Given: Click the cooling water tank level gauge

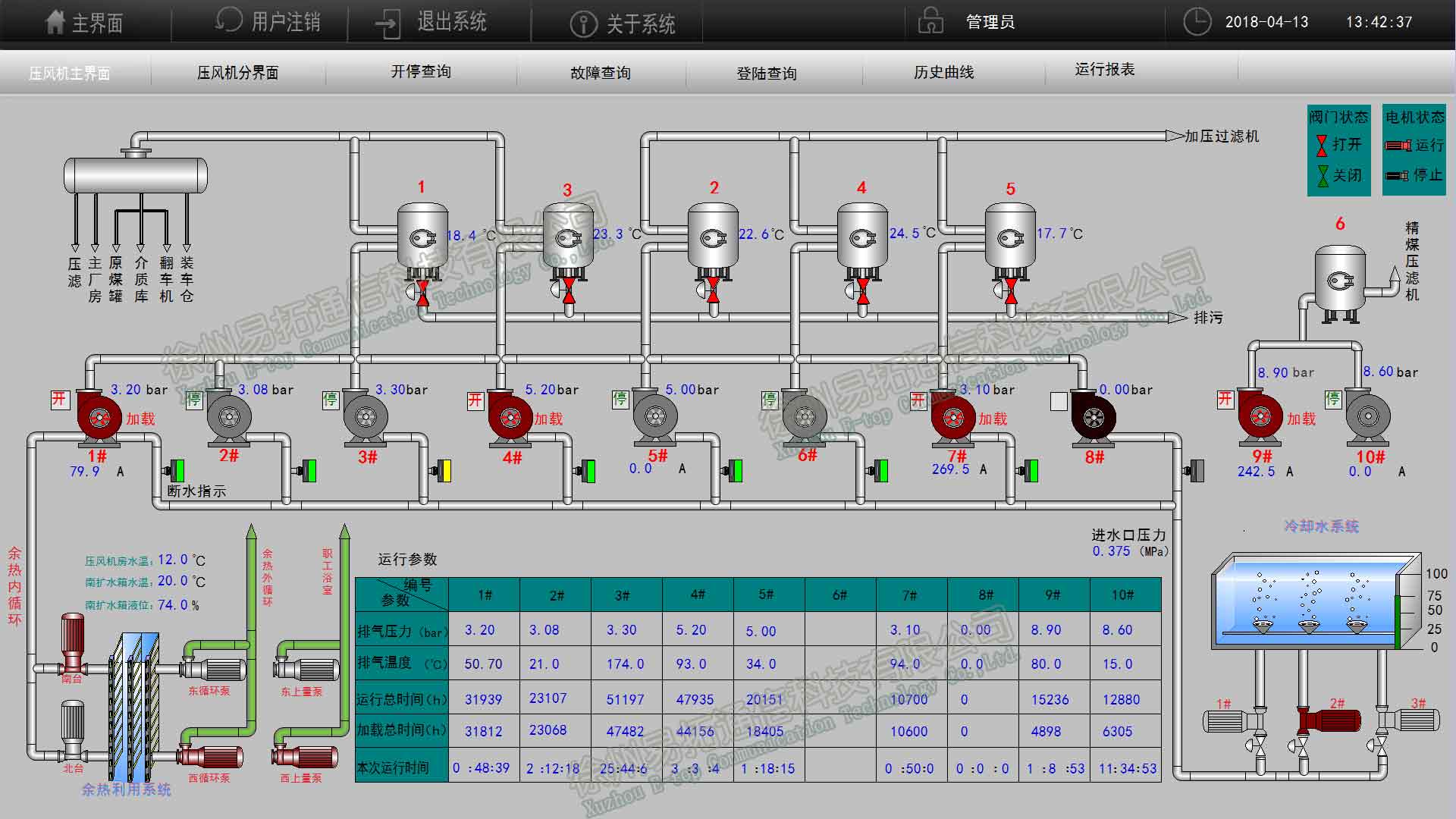Looking at the screenshot, I should click(1398, 620).
